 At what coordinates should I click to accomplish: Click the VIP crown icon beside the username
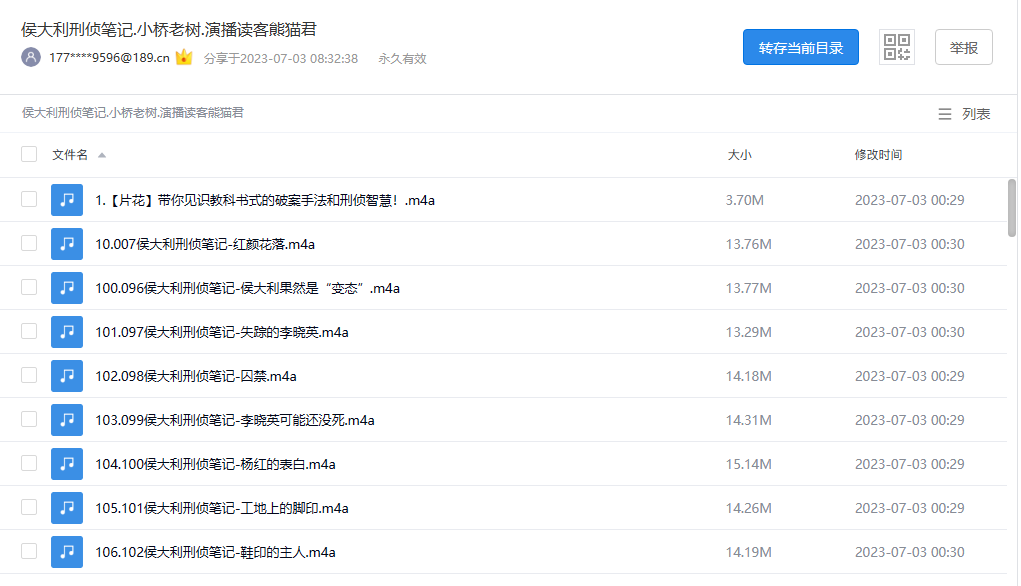click(x=184, y=59)
